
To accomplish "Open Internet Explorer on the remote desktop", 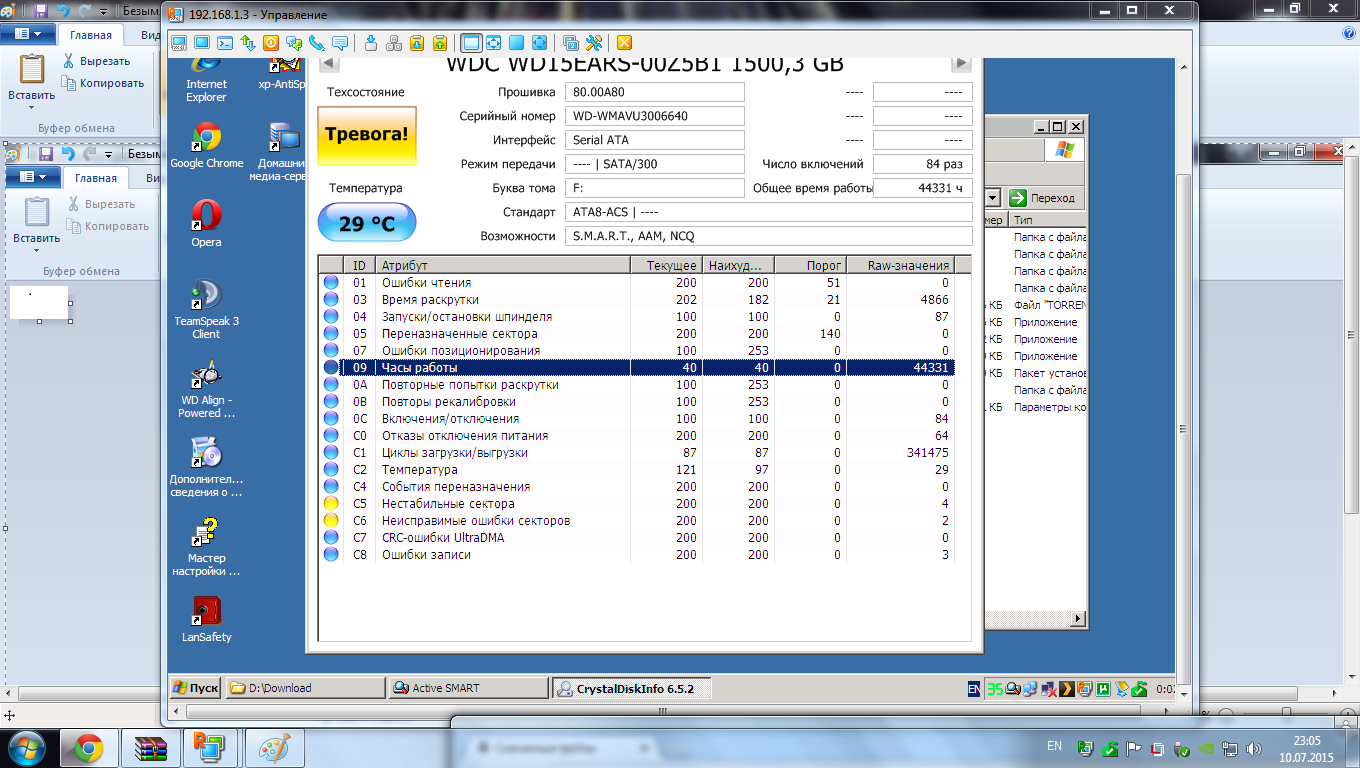I will tap(206, 80).
